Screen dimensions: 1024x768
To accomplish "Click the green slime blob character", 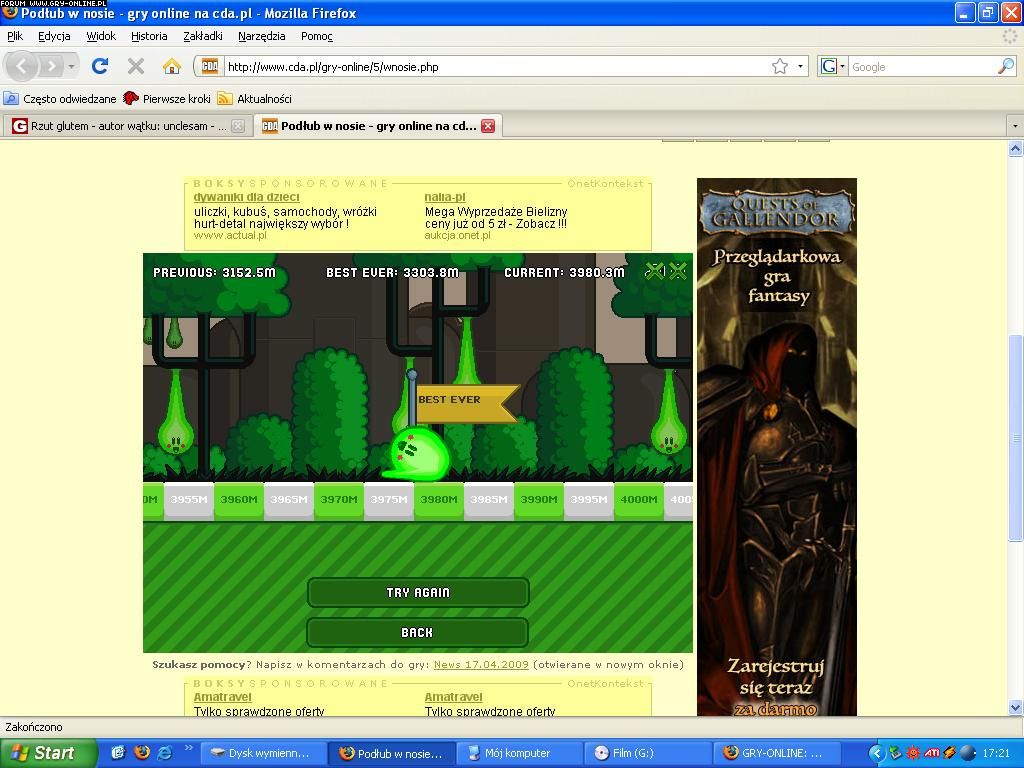I will click(x=417, y=453).
